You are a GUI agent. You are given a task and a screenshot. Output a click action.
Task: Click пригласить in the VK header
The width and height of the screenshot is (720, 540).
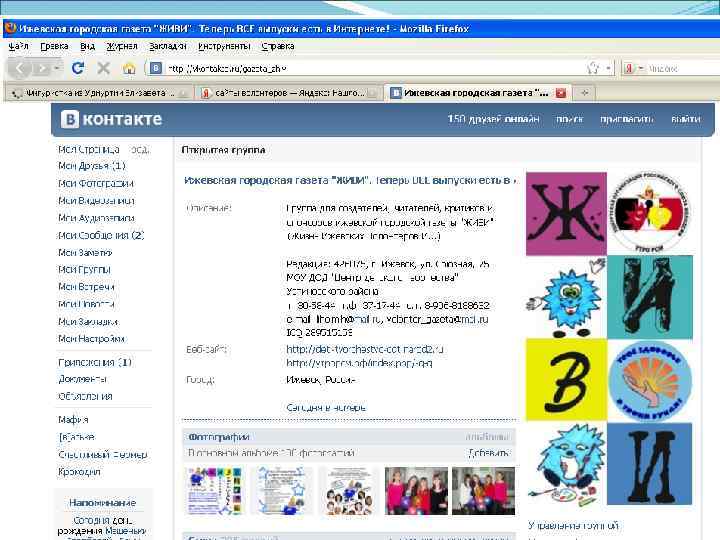[x=627, y=119]
